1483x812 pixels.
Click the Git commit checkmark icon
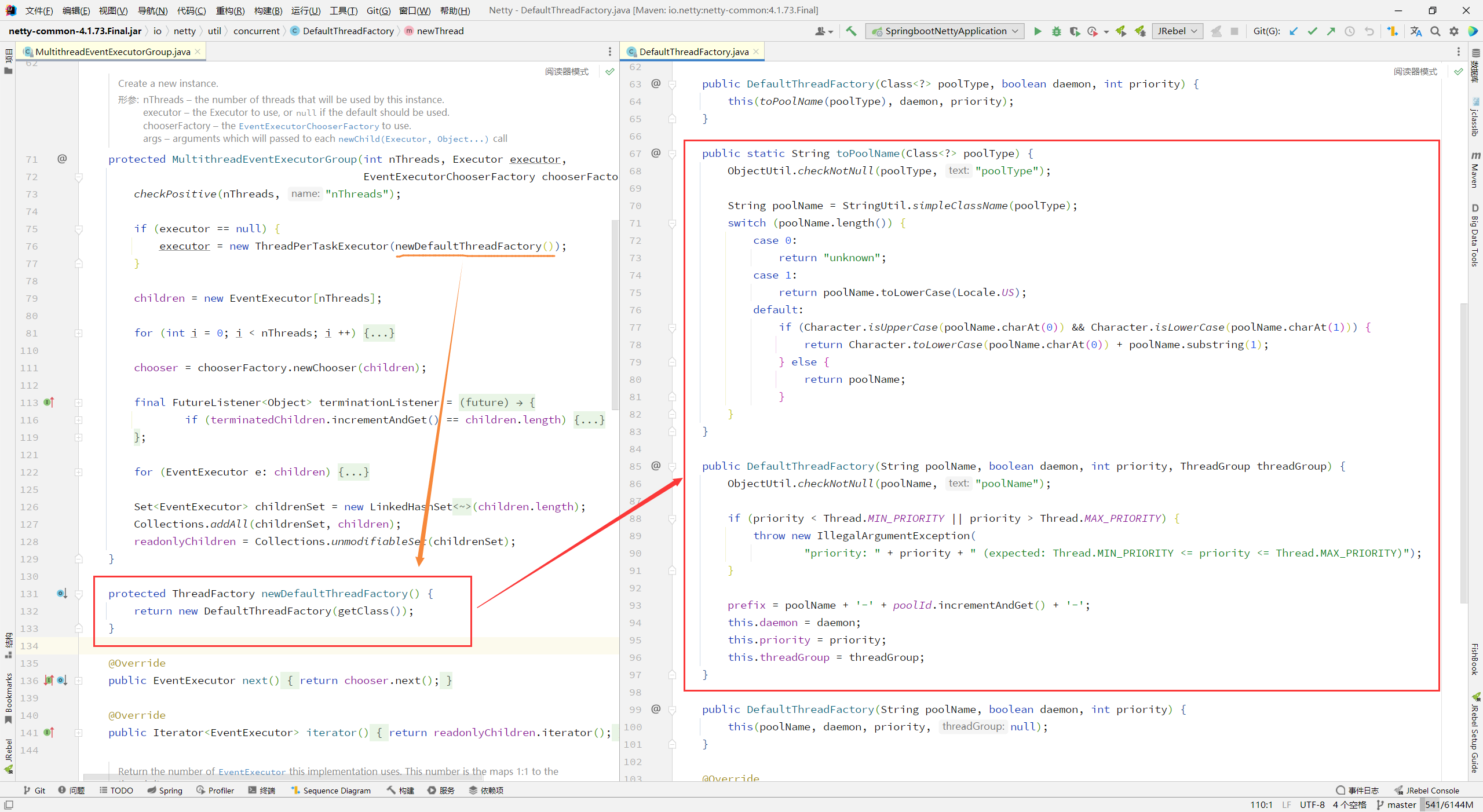coord(1312,31)
